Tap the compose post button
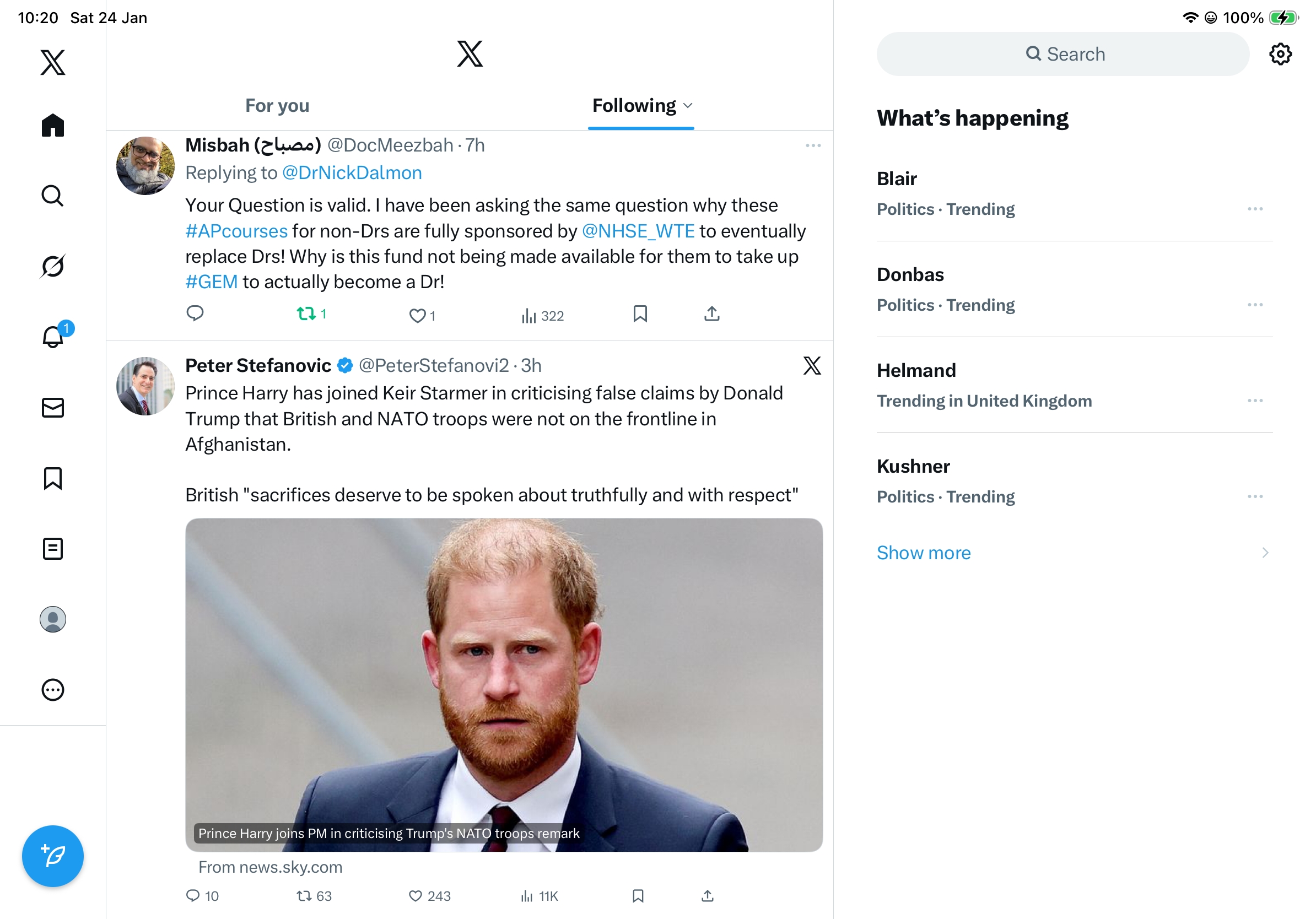 [53, 856]
